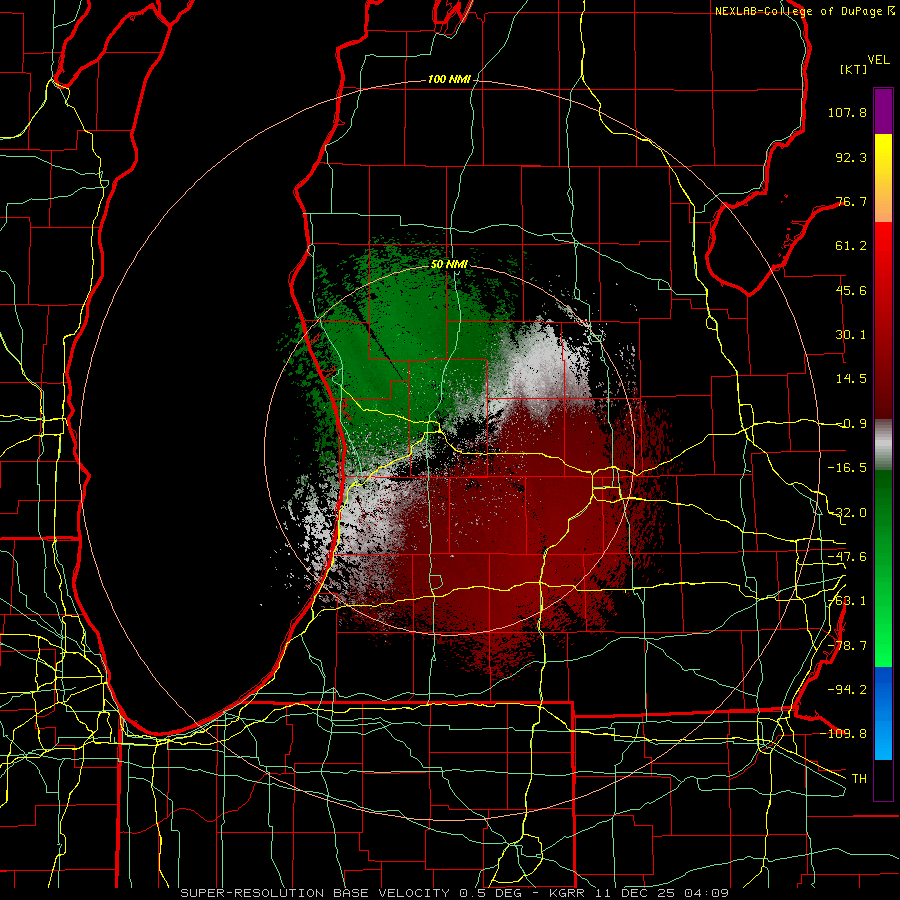The width and height of the screenshot is (900, 900).
Task: Click the 76.7 legend value
Action: pos(851,201)
